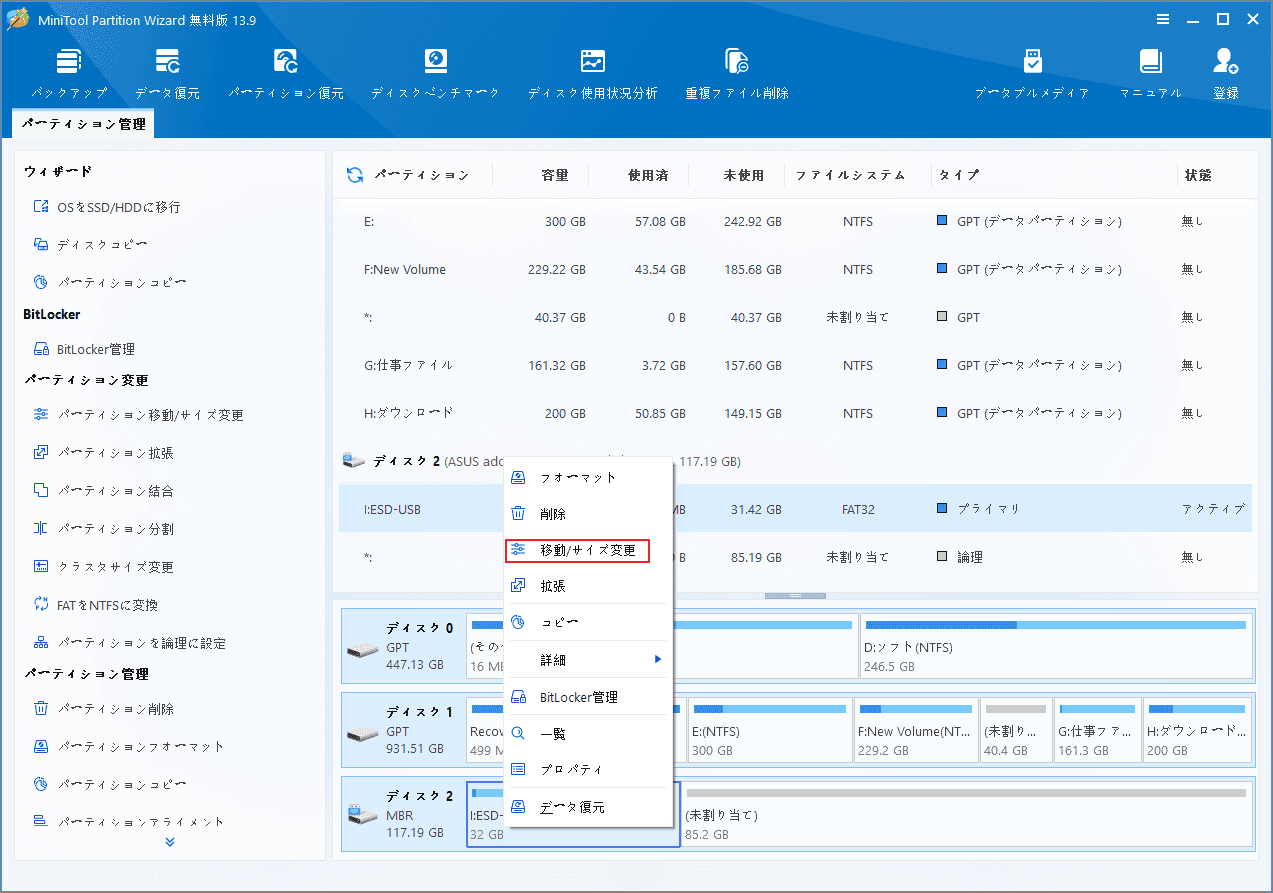This screenshot has height=893, width=1273.
Task: Click the ディスク 0 disk icon in the map
Action: coord(362,650)
